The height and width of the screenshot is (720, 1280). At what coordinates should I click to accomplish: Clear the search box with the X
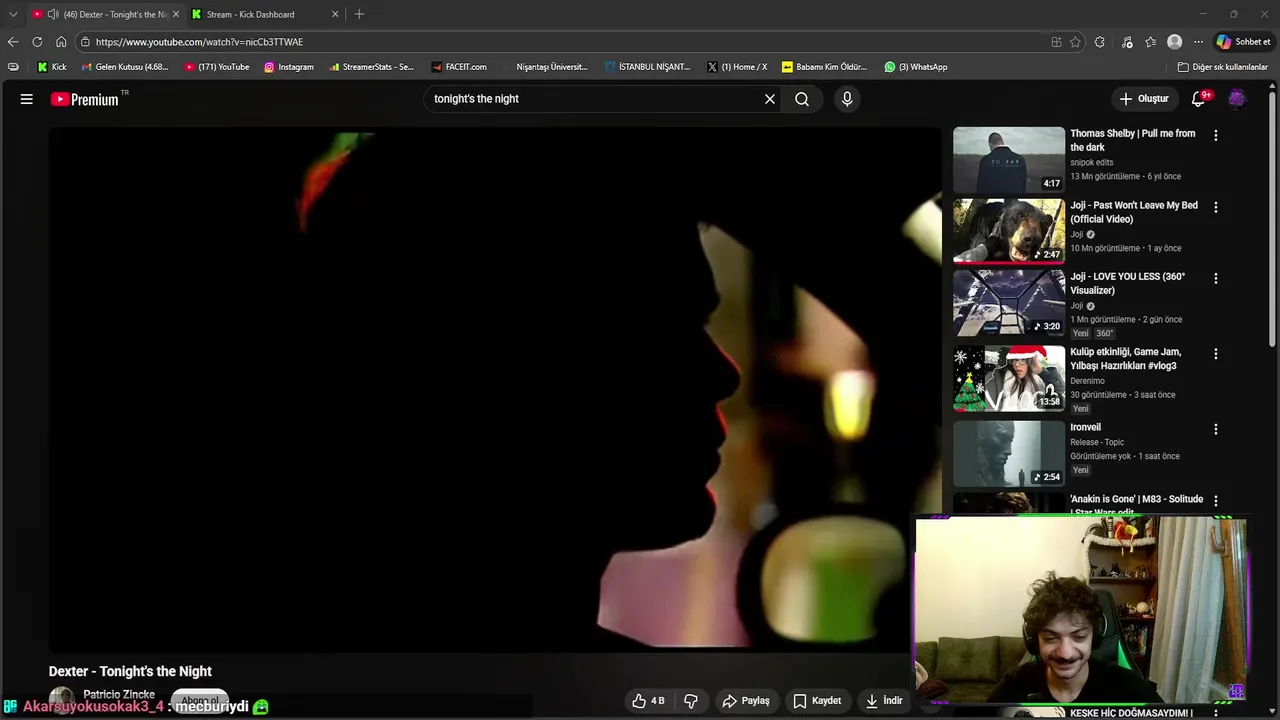coord(770,99)
